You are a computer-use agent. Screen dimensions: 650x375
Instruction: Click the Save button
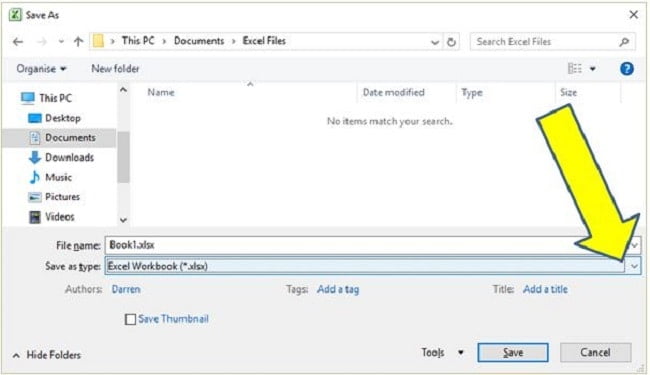[x=513, y=353]
